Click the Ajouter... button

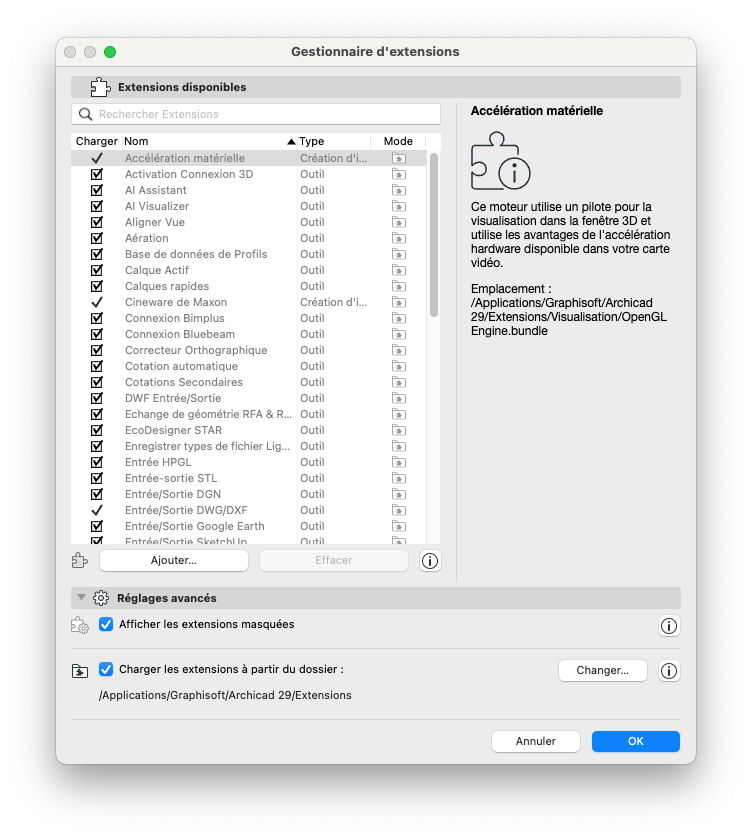(174, 561)
